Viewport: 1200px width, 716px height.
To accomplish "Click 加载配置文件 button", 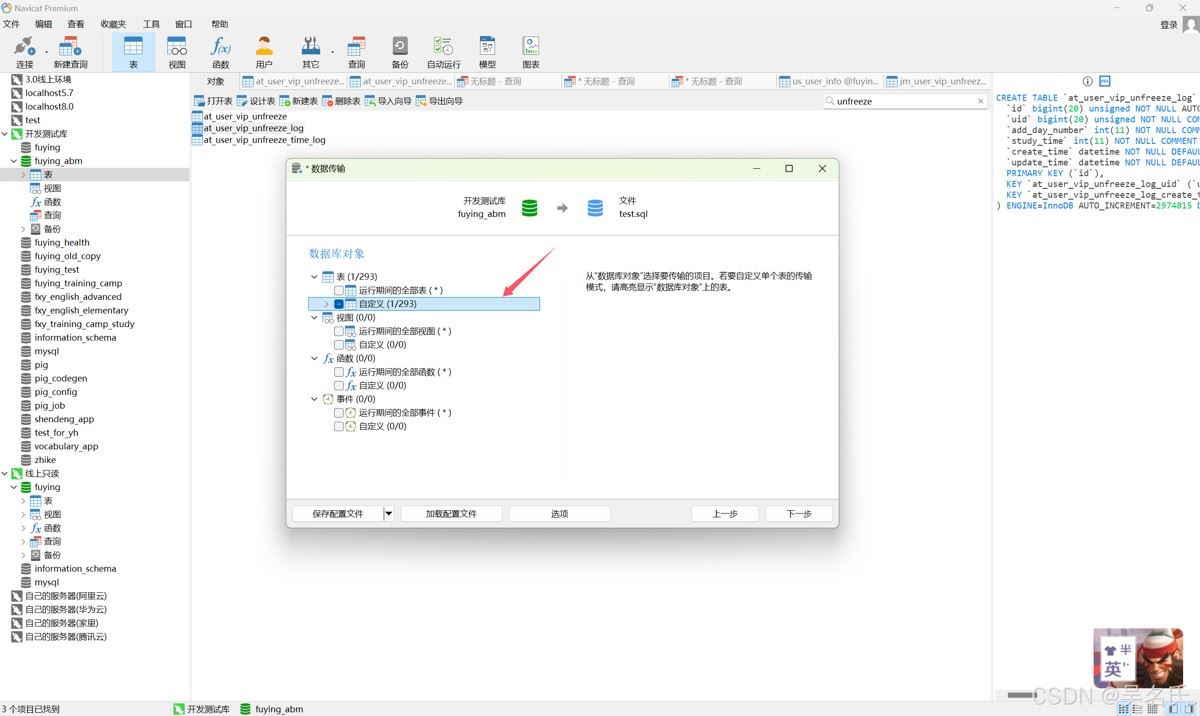I will pyautogui.click(x=451, y=514).
